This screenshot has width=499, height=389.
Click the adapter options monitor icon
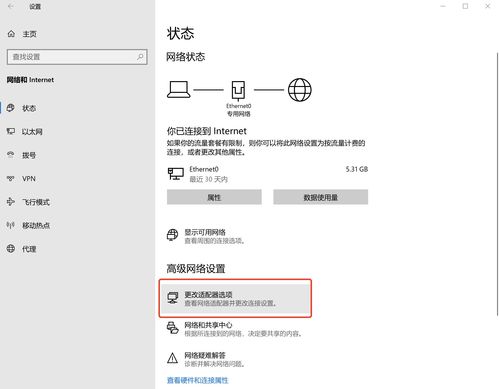pos(173,298)
